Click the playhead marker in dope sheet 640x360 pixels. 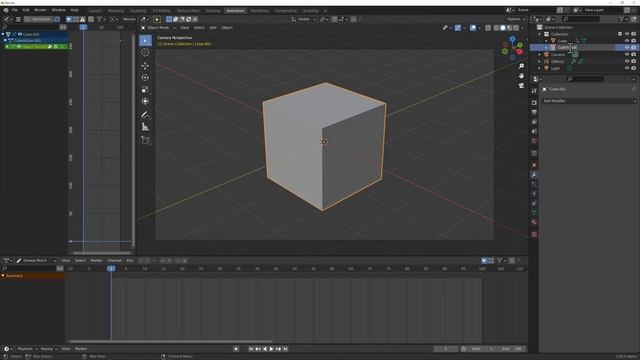click(111, 269)
